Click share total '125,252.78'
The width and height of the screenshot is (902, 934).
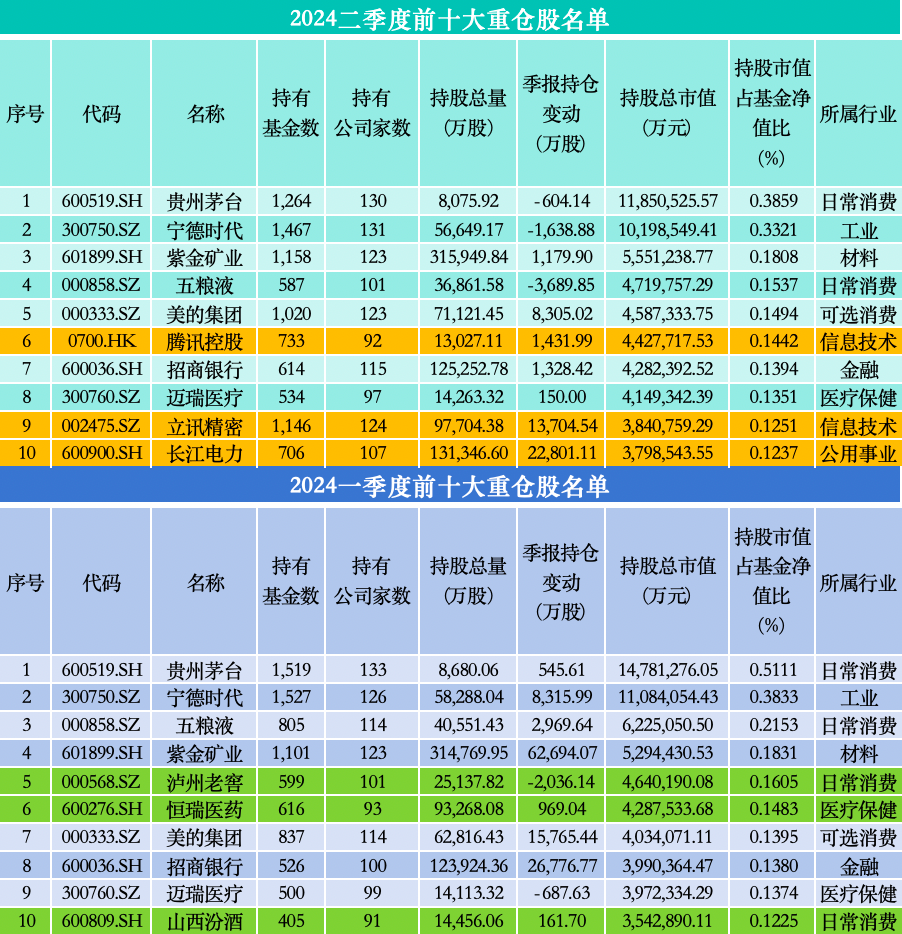469,369
